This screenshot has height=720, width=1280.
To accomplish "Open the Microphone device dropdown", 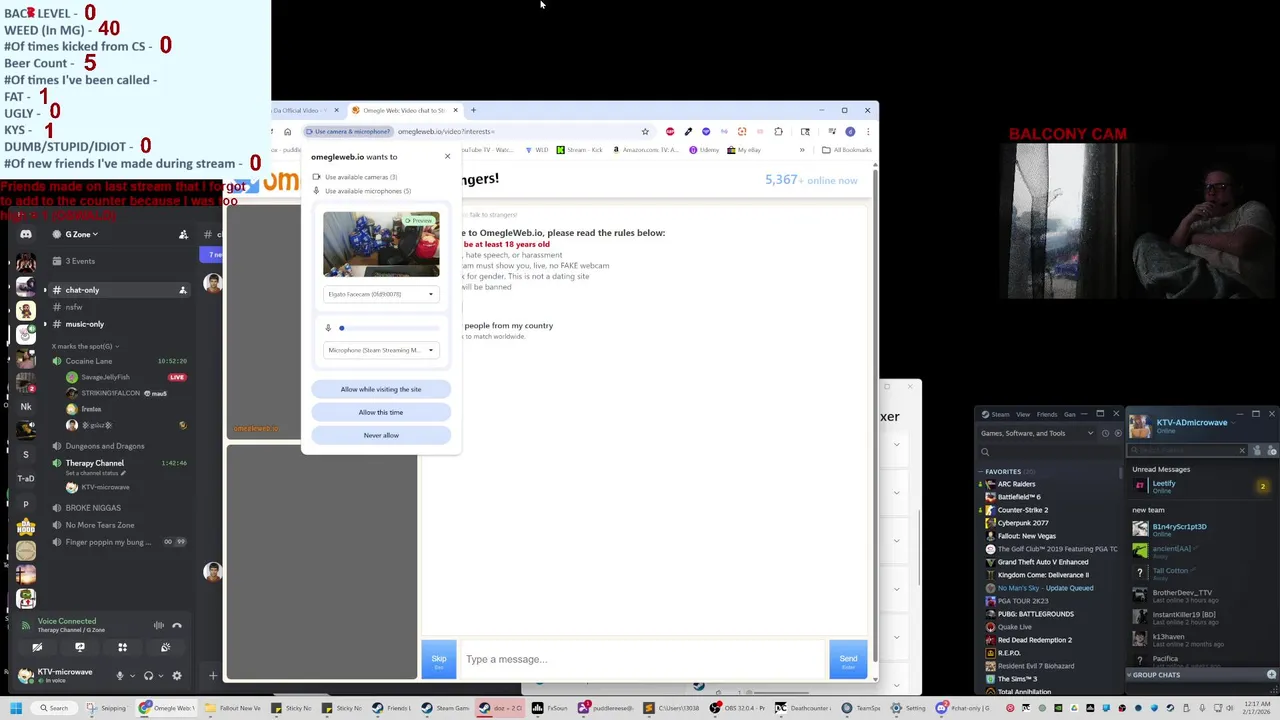I will (x=381, y=350).
